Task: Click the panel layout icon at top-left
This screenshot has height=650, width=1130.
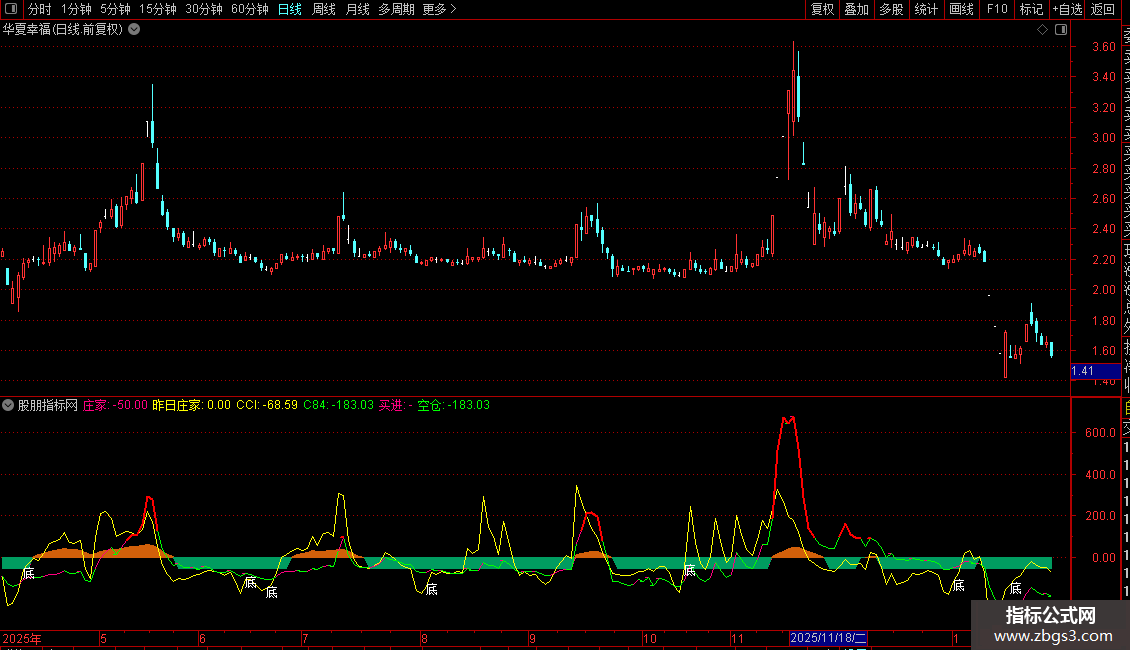Action: 11,9
